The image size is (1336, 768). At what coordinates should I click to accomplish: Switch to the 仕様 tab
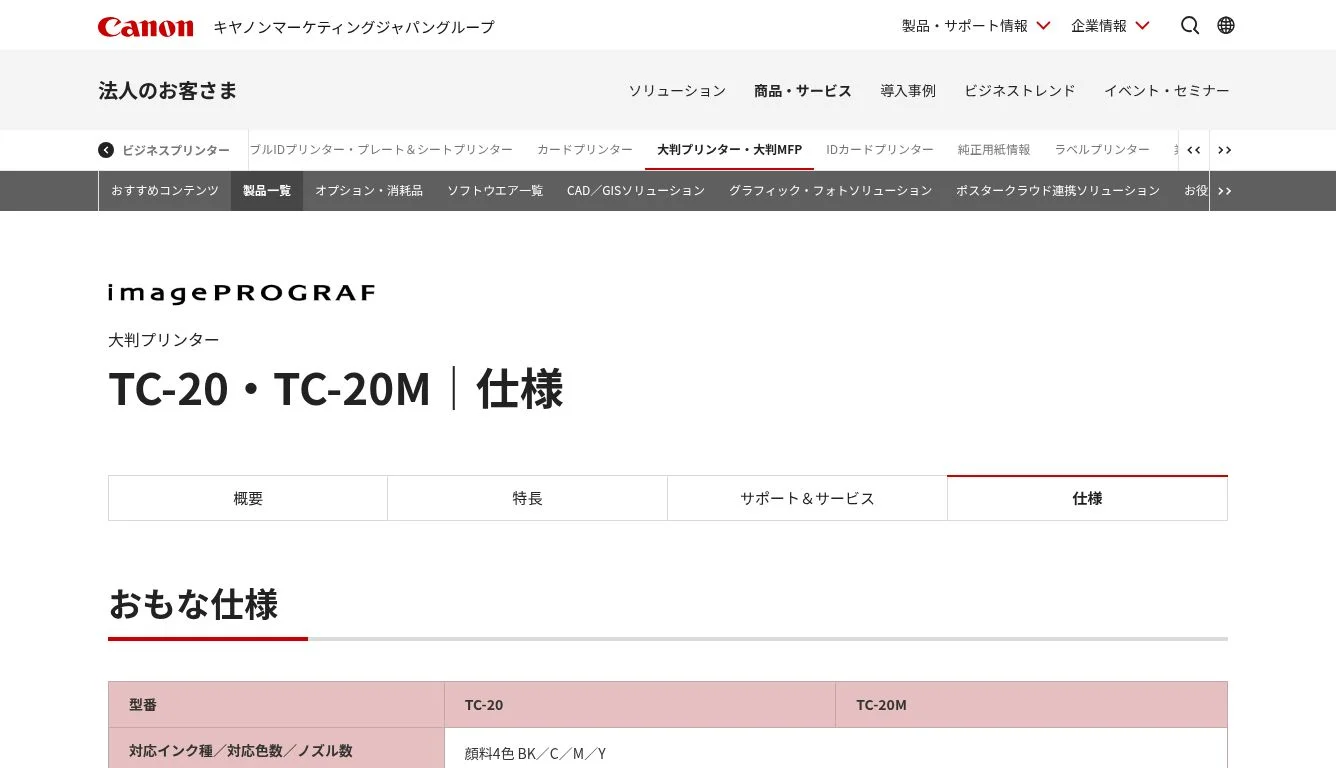tap(1087, 498)
